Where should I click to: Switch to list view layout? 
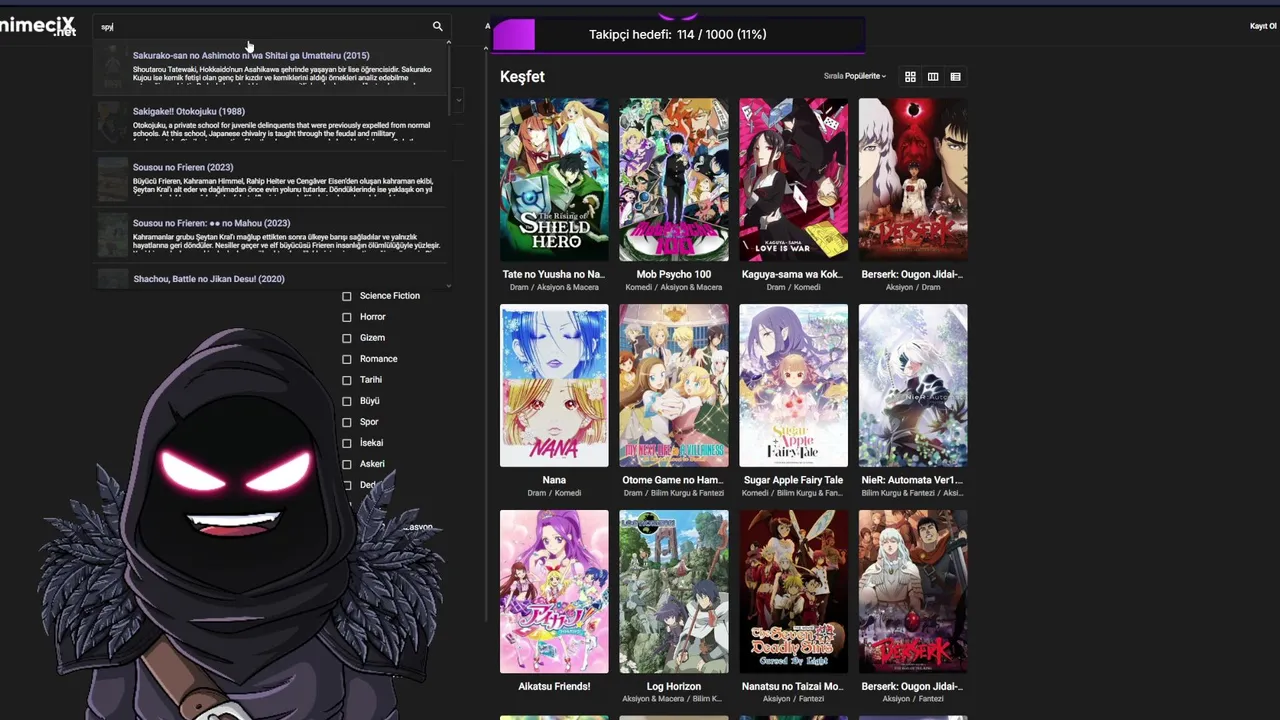[x=955, y=76]
